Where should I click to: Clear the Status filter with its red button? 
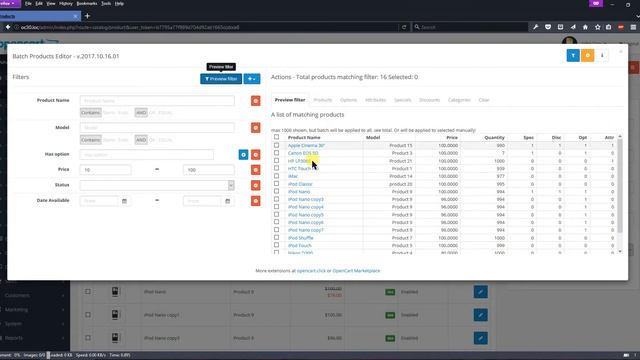pyautogui.click(x=256, y=185)
